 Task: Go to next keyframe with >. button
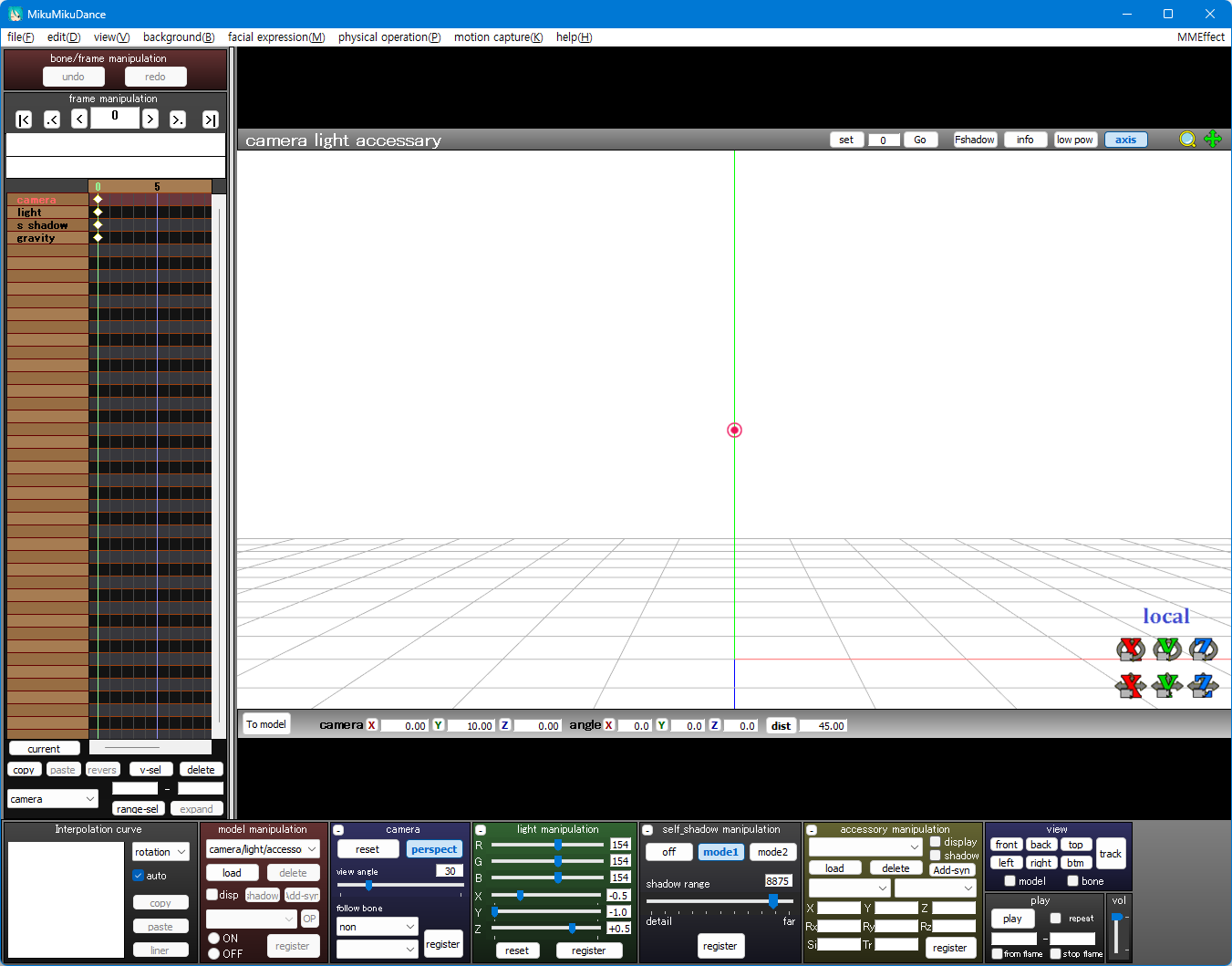pyautogui.click(x=178, y=119)
